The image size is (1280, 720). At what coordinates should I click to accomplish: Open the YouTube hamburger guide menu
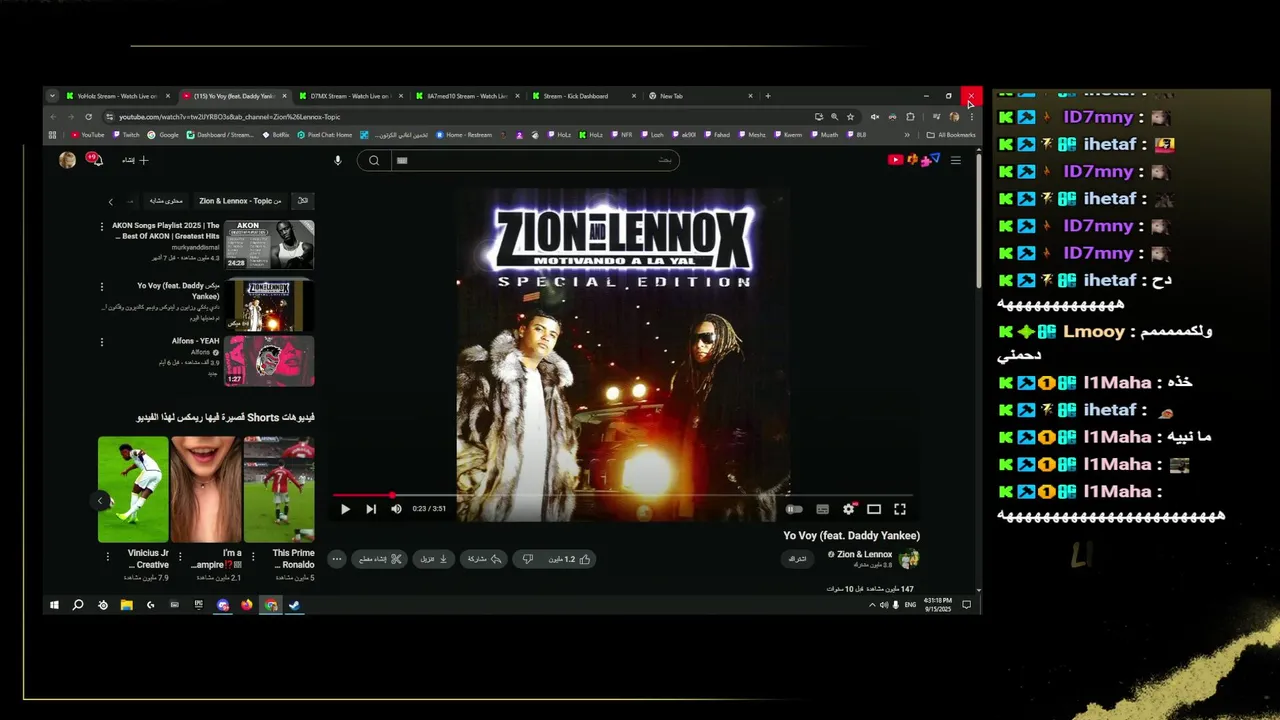[x=956, y=160]
